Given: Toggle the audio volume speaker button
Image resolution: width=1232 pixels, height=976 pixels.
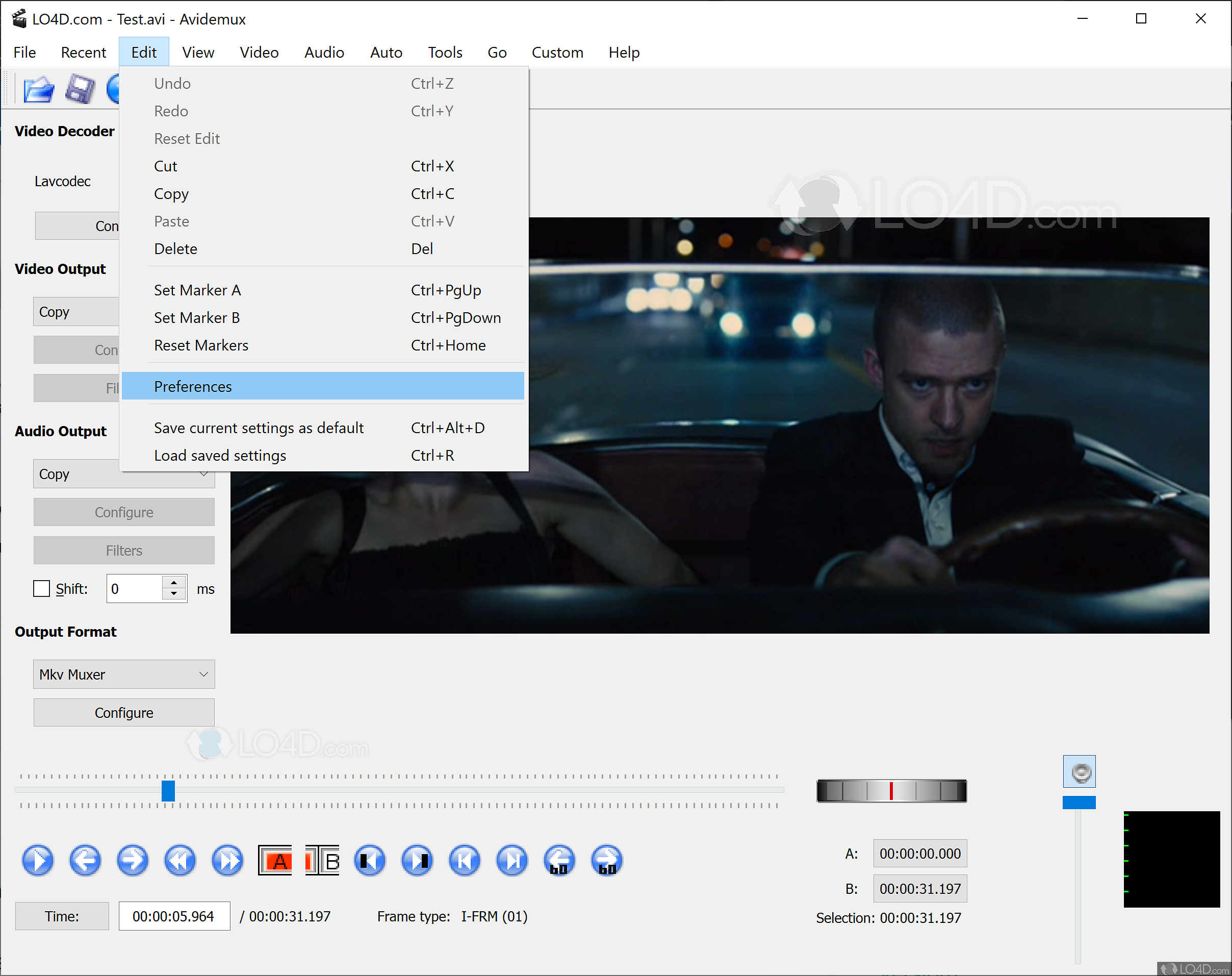Looking at the screenshot, I should coord(1079,772).
